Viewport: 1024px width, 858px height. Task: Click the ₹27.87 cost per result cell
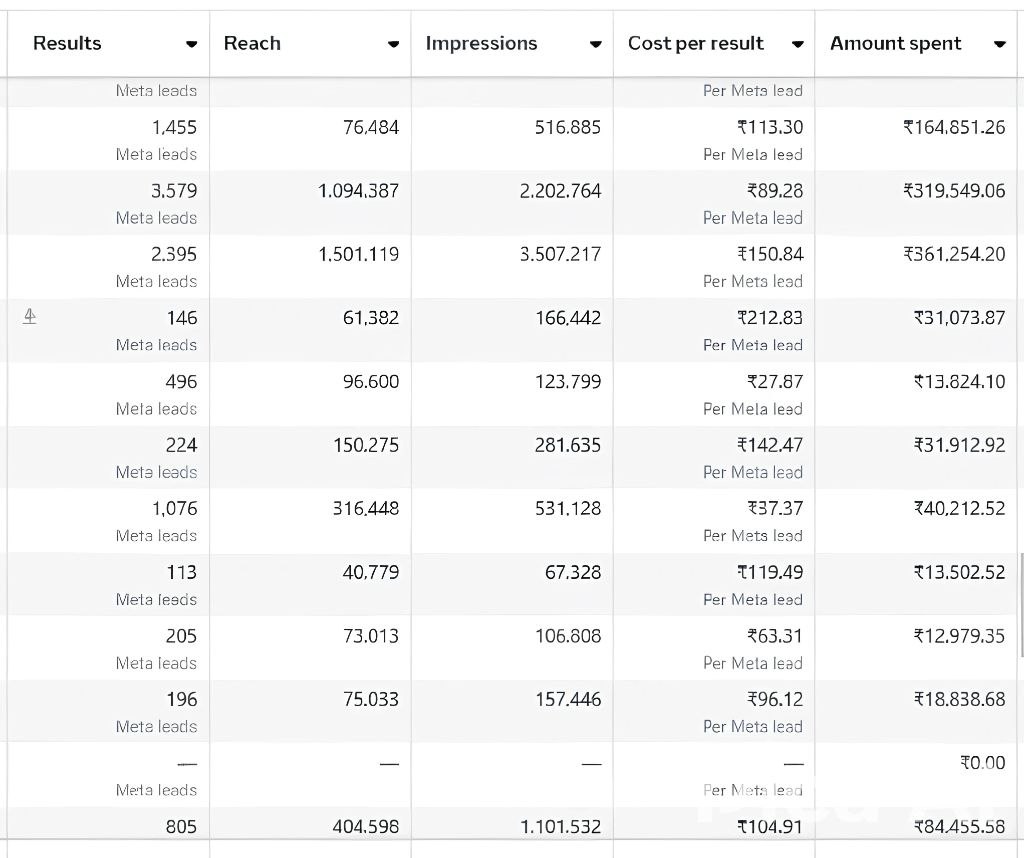coord(774,381)
